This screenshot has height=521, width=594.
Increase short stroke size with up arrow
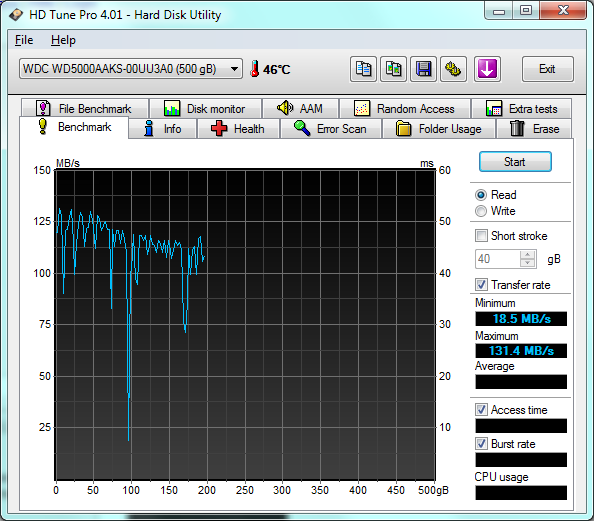point(527,255)
